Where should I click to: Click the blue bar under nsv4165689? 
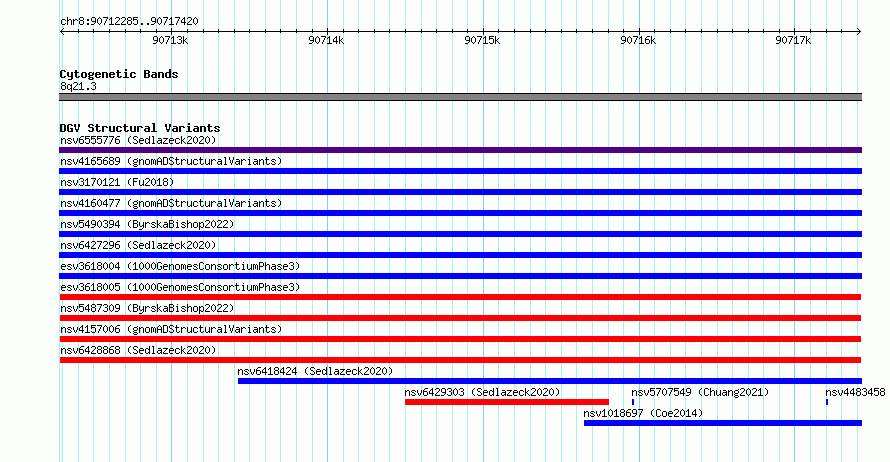tap(460, 171)
